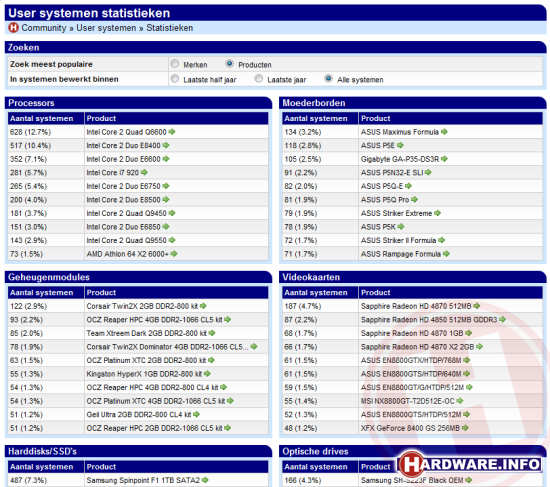Open green arrow for ASUS Striker Extreme
Screen dimensions: 550x487
coord(437,213)
